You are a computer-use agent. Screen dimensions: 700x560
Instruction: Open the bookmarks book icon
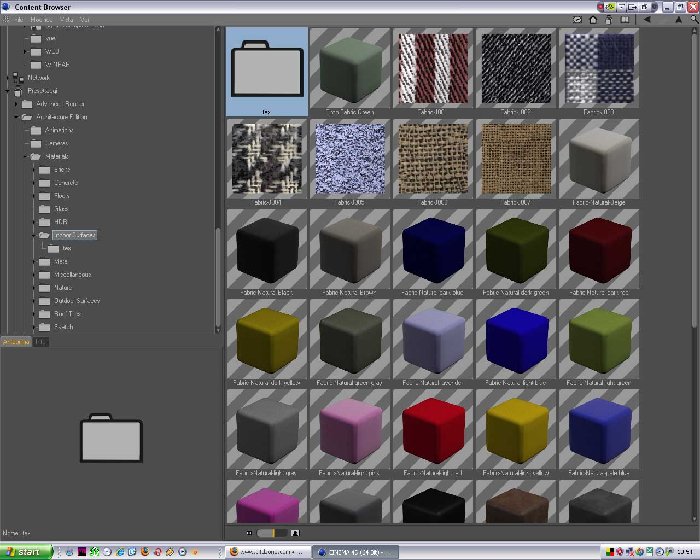coord(625,20)
